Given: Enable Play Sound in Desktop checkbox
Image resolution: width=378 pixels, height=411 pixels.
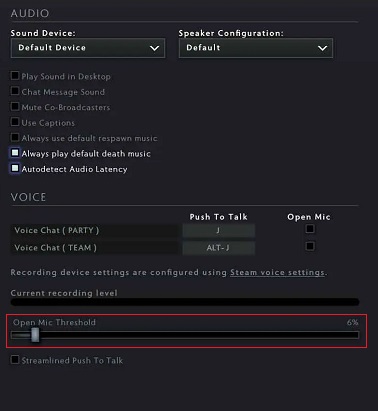Looking at the screenshot, I should click(x=15, y=76).
